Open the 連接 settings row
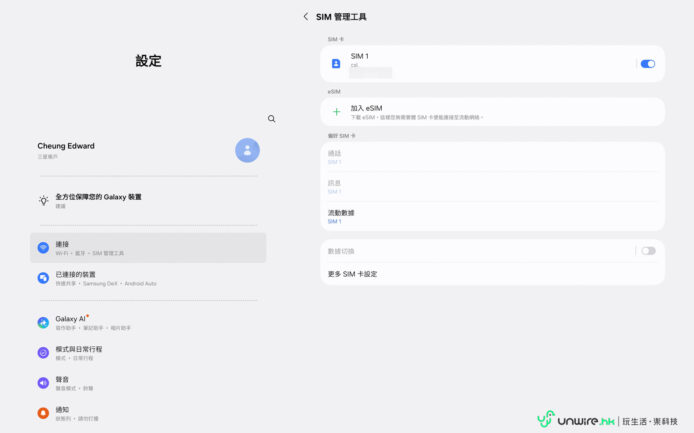 148,248
